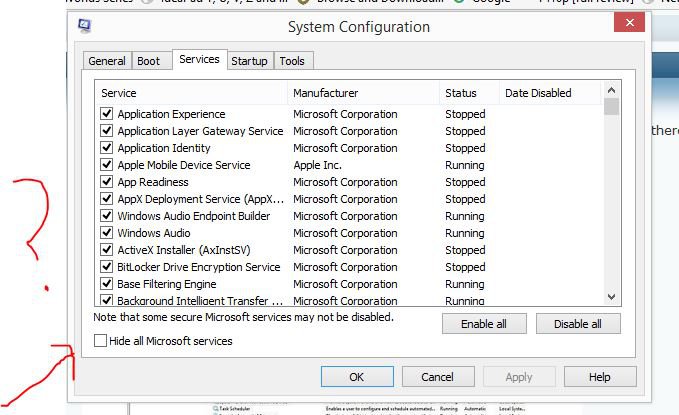Disable Apple Mobile Device Service checkbox
Screen dimensions: 679x415
click(x=107, y=165)
